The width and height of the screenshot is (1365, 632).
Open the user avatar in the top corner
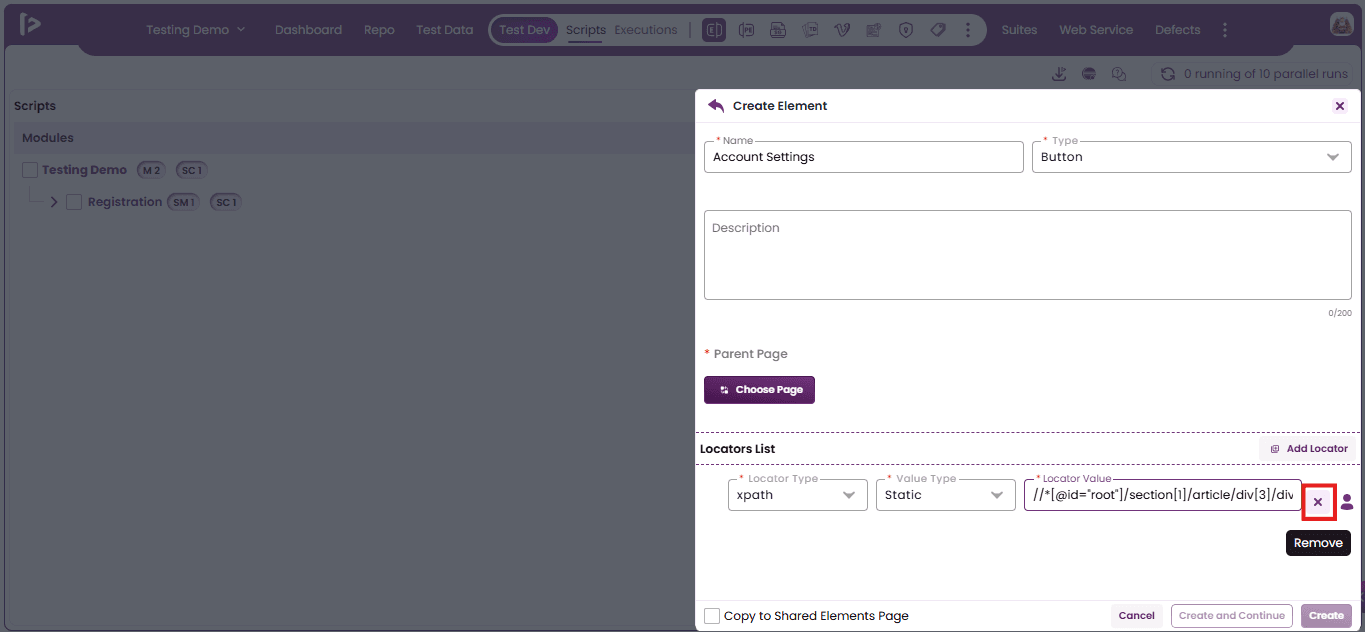click(x=1342, y=26)
